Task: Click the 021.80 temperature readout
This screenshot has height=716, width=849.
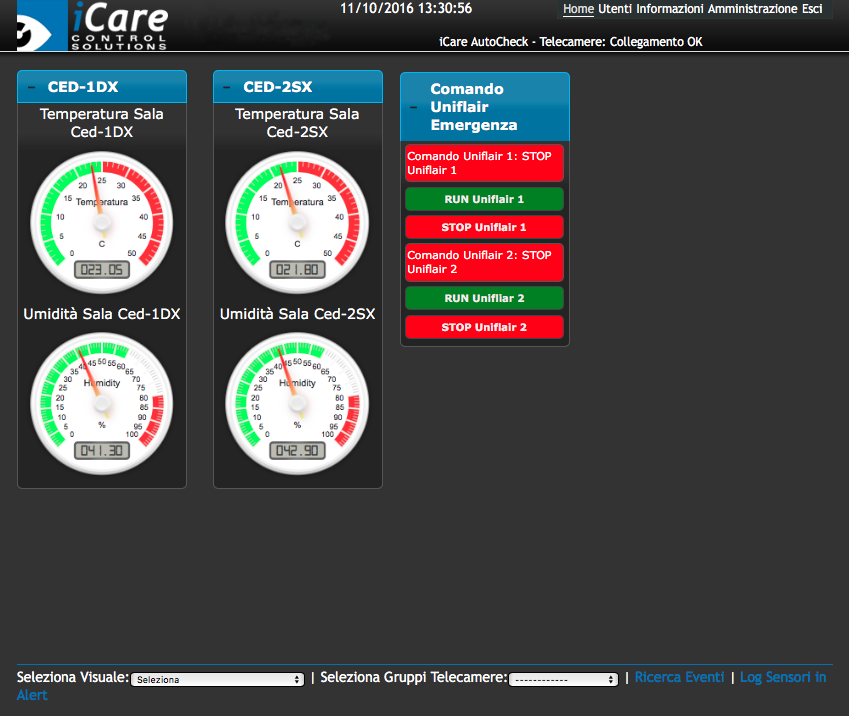Action: (297, 270)
